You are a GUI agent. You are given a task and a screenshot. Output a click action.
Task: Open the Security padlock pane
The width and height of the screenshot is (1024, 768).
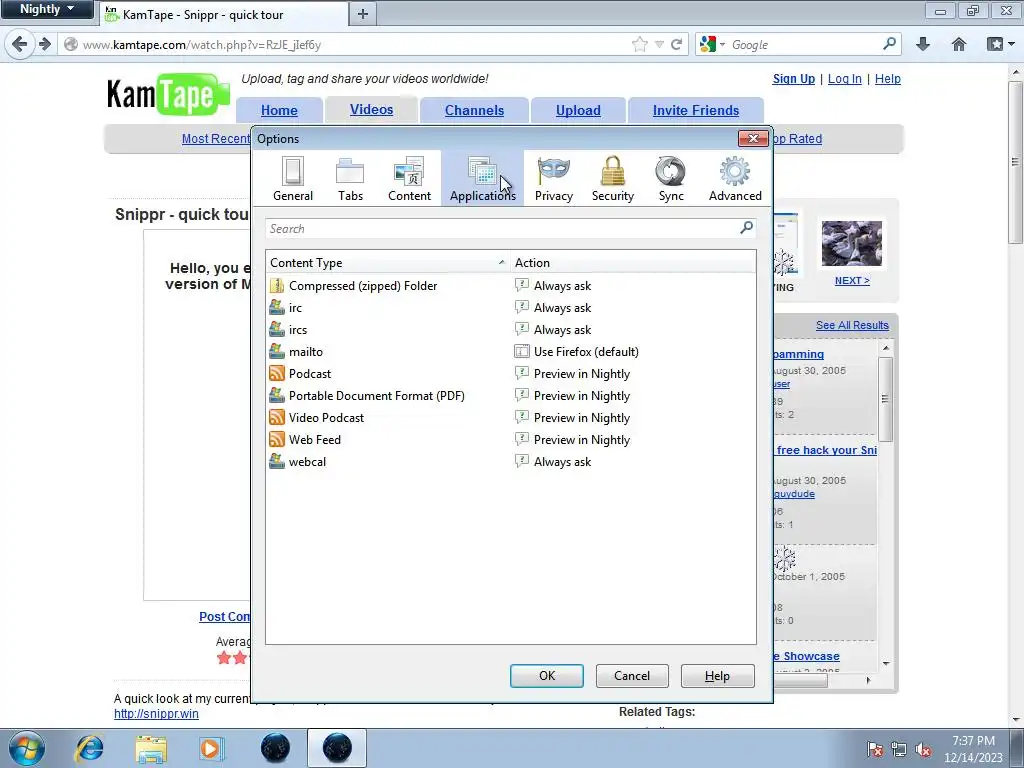[x=613, y=178]
